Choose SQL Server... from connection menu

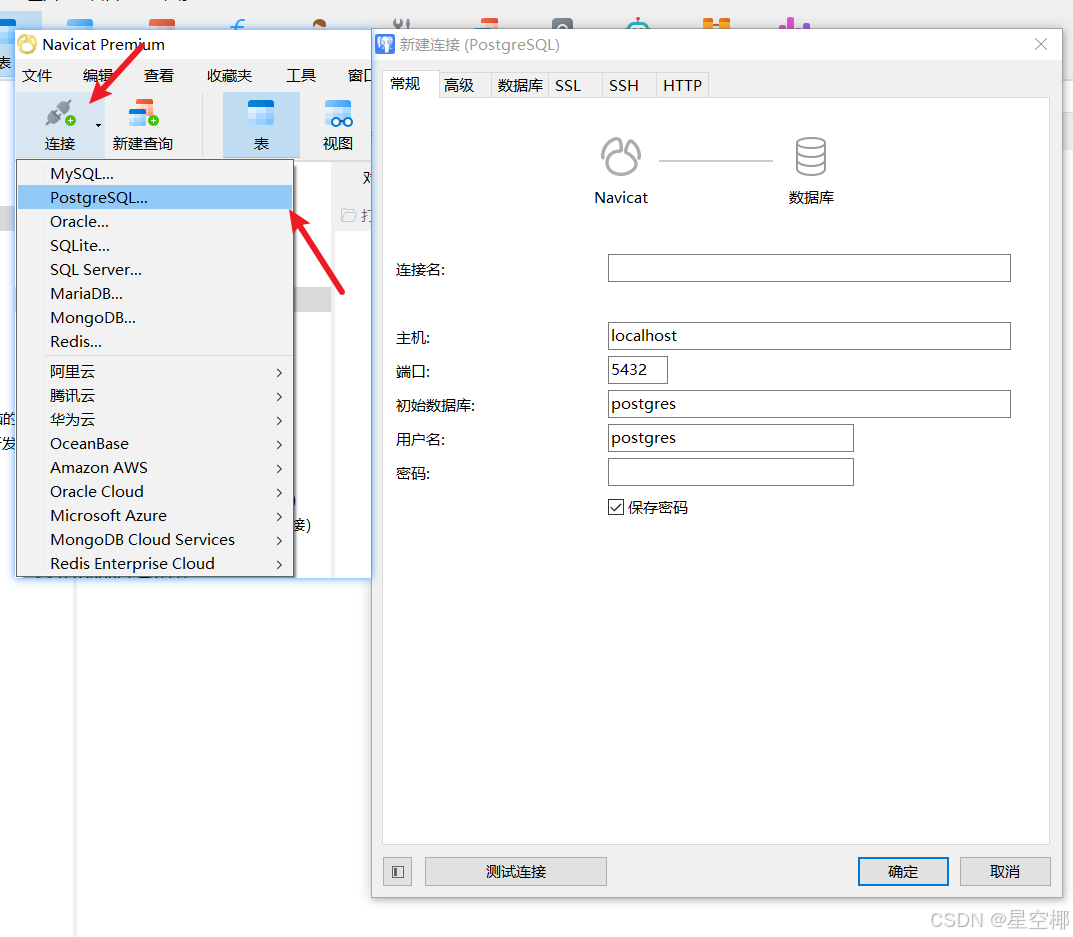[x=155, y=269]
